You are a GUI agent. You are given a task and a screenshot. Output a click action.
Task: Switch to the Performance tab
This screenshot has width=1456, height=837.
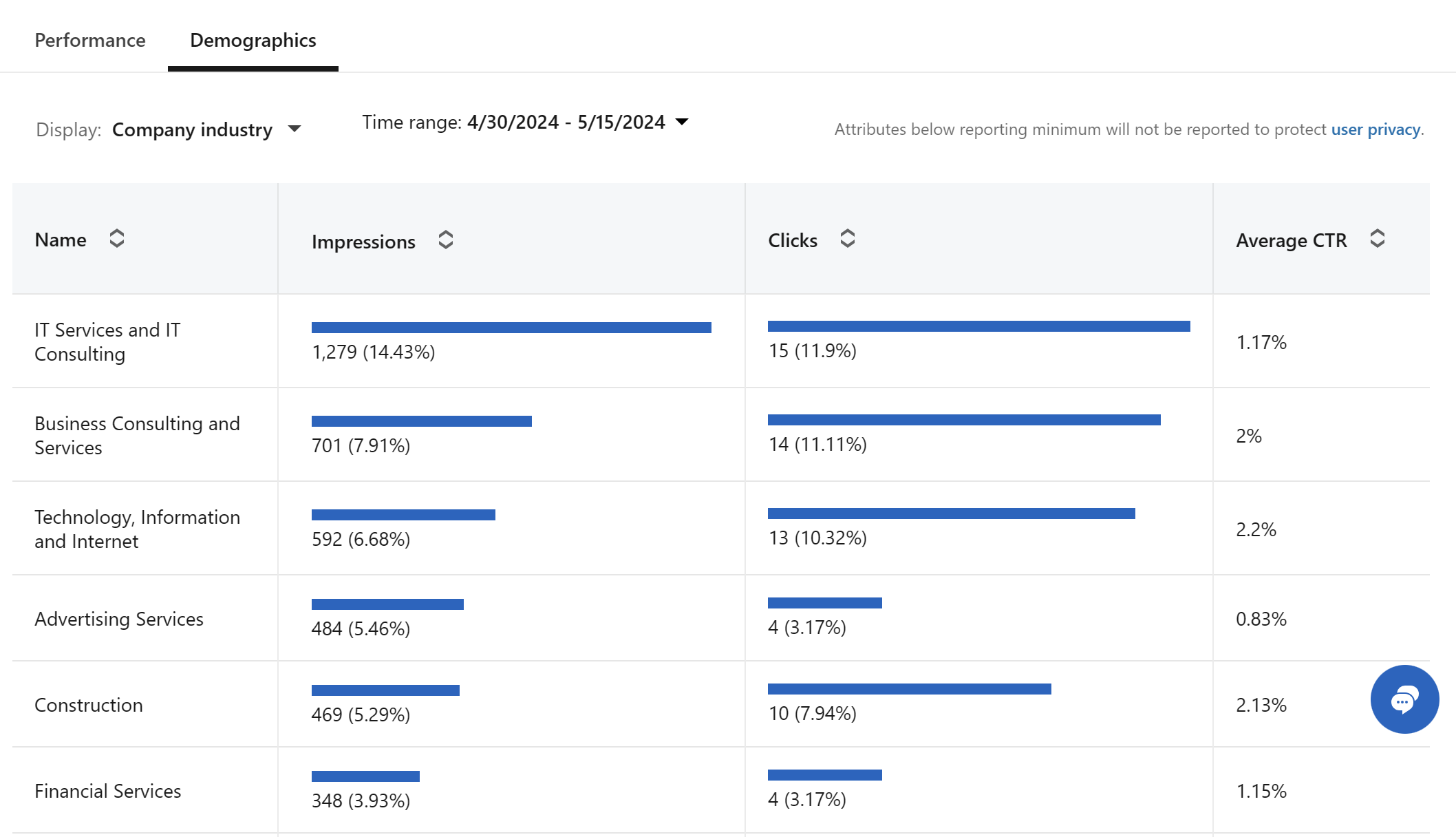tap(90, 40)
